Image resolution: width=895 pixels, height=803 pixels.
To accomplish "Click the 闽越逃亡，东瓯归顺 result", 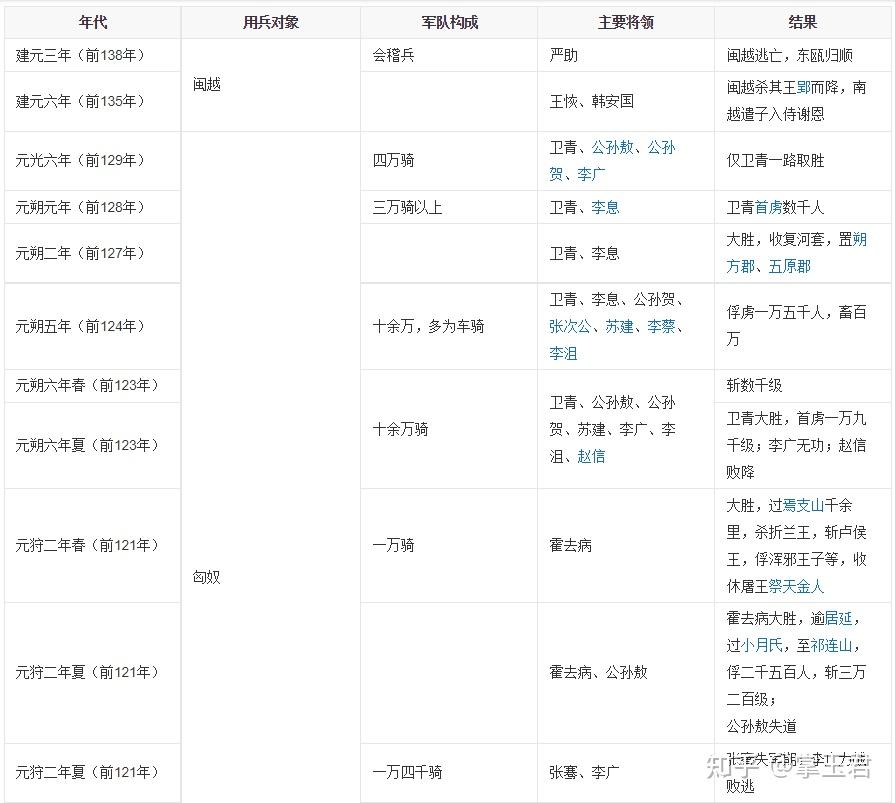I will pos(803,55).
